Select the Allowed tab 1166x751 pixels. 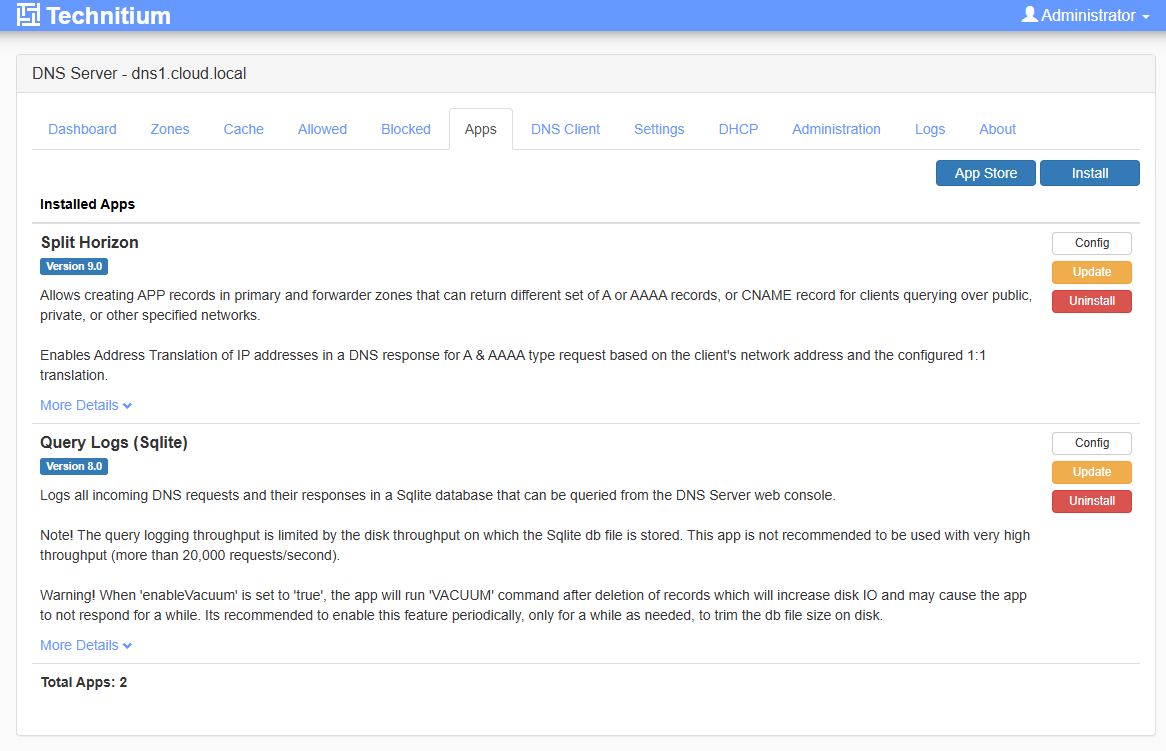pos(322,129)
